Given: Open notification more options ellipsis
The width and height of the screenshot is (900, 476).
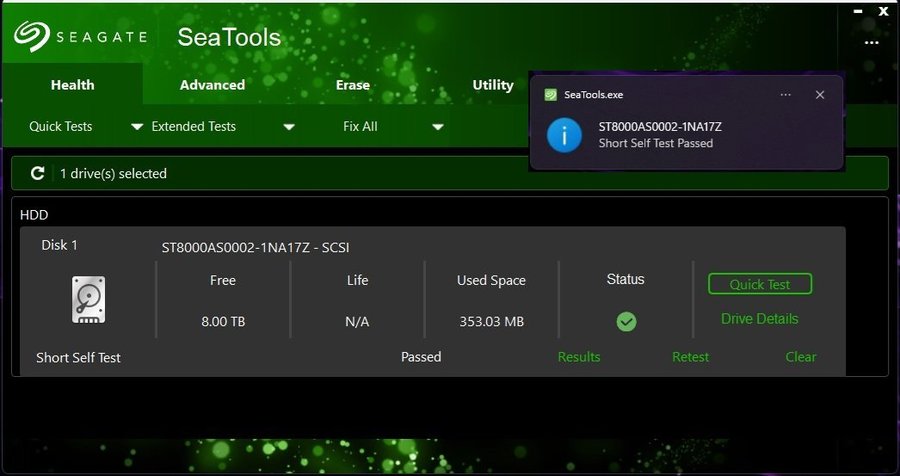Looking at the screenshot, I should (x=786, y=95).
